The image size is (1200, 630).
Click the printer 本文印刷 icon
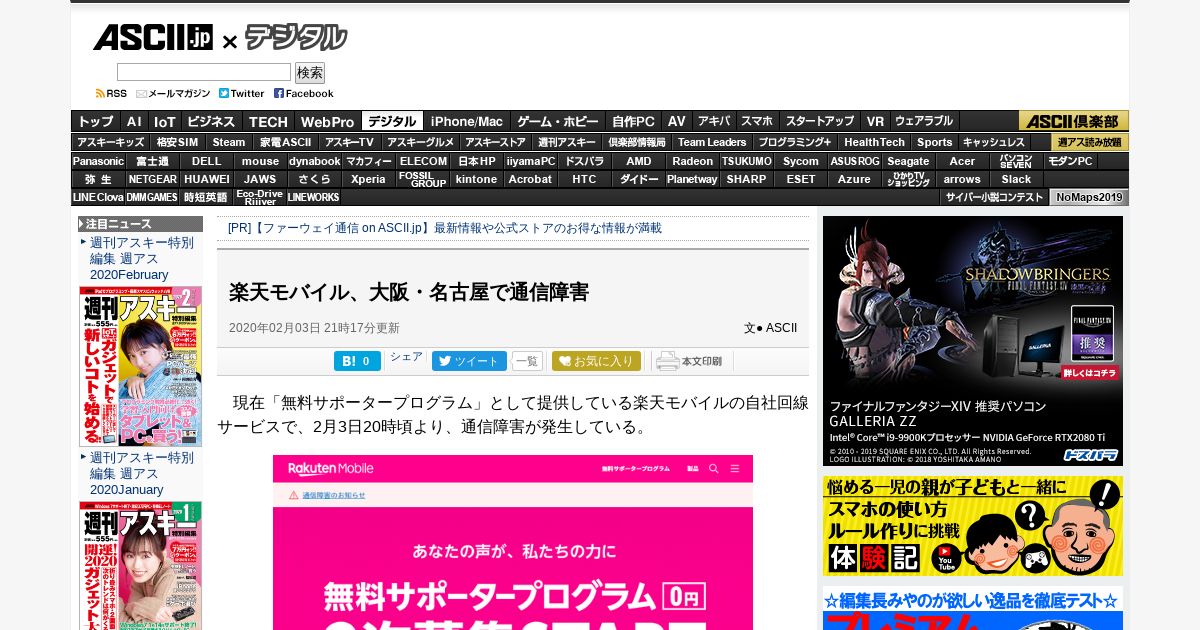point(689,361)
